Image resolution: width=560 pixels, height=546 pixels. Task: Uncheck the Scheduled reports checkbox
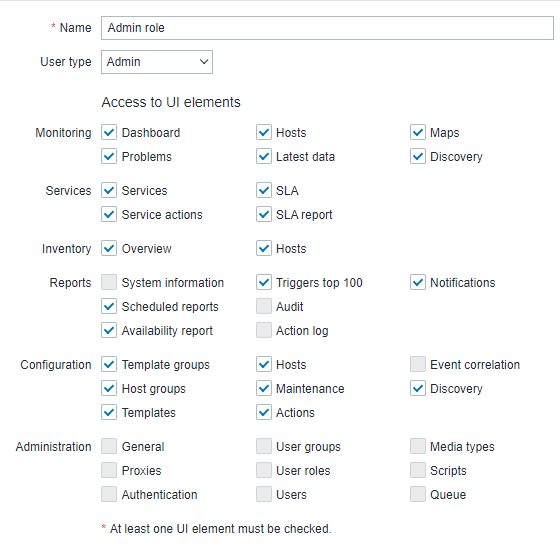(109, 306)
